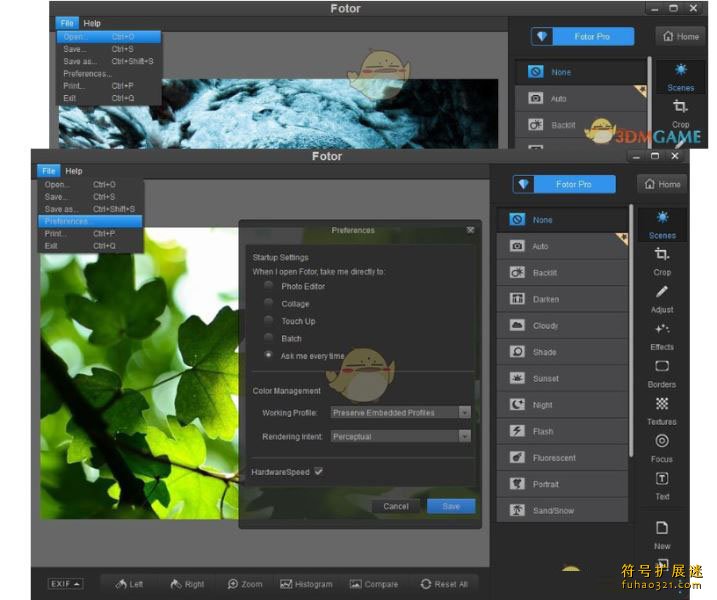Open the Rendering Intent dropdown
The height and width of the screenshot is (600, 717).
401,436
